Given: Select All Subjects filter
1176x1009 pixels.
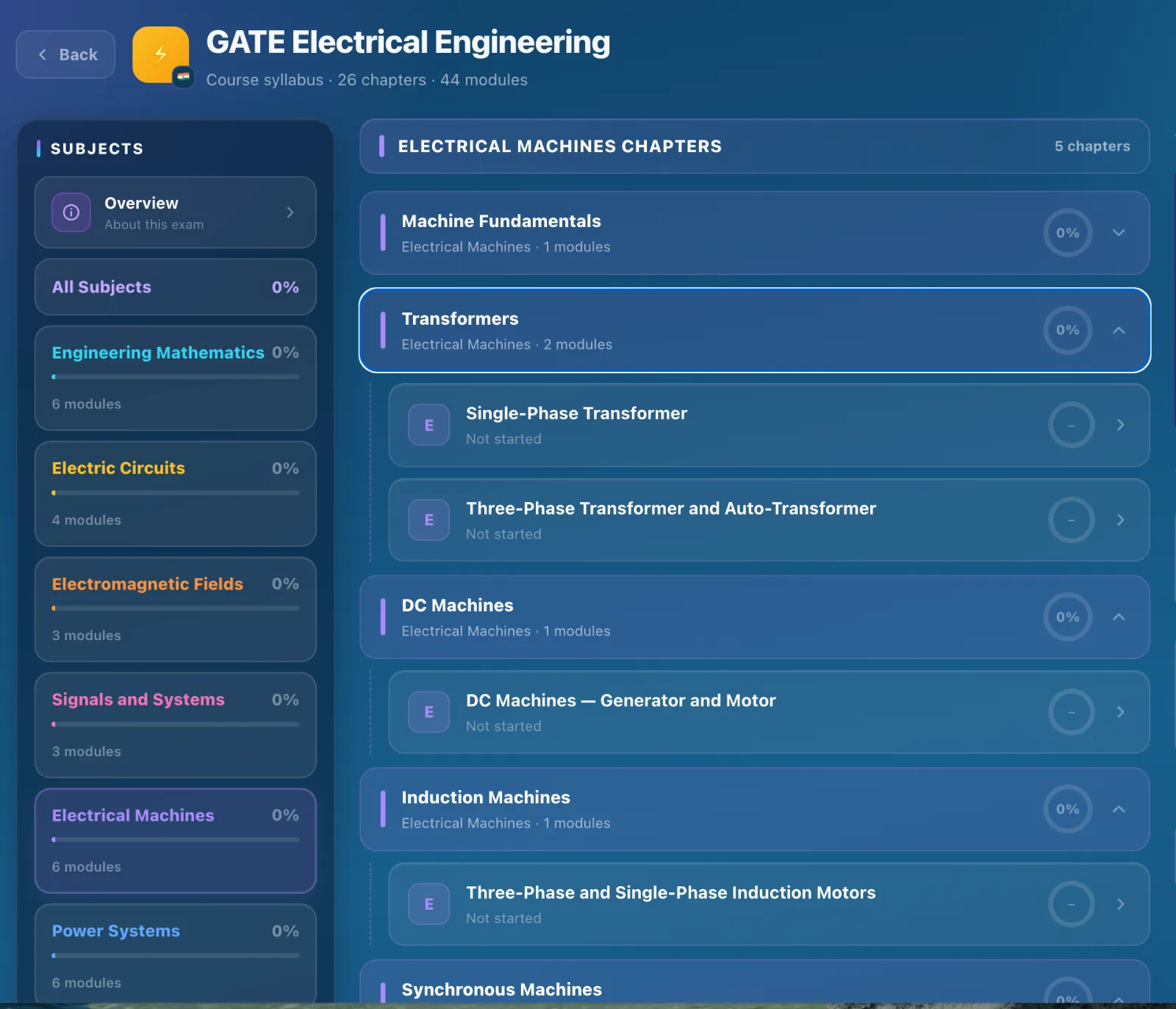Looking at the screenshot, I should point(176,287).
